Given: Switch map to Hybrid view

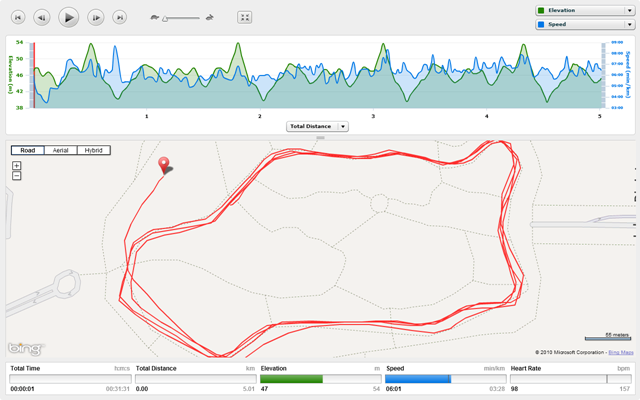Looking at the screenshot, I should pyautogui.click(x=93, y=150).
